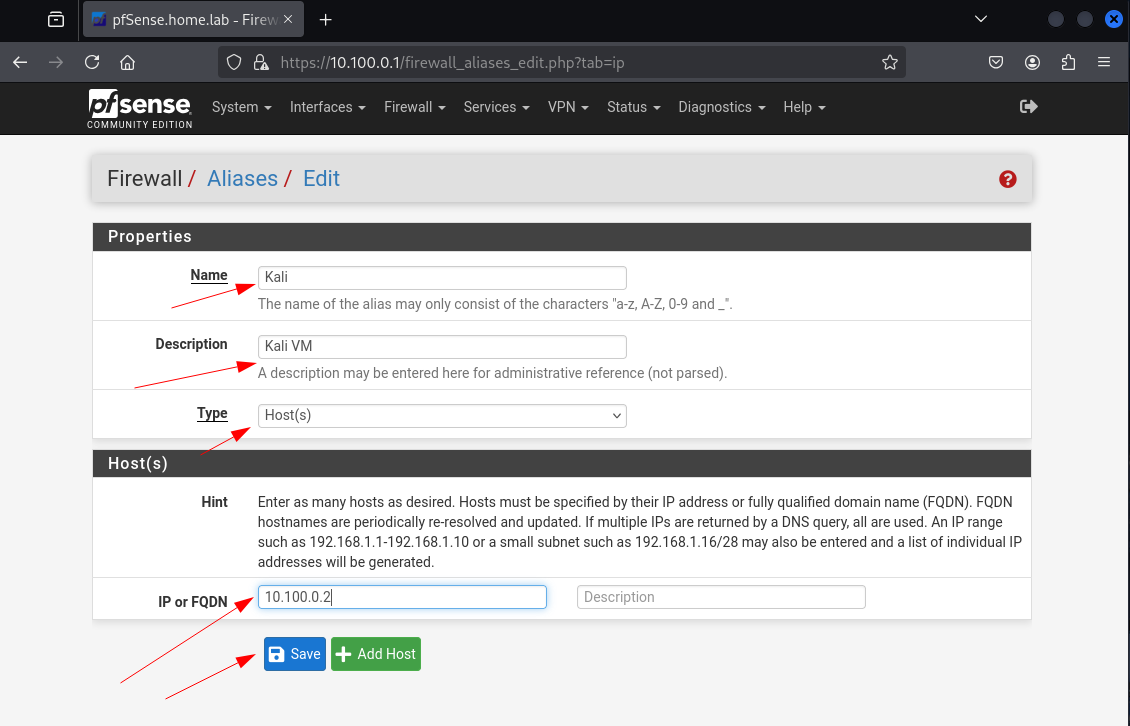
Task: Click the pfSense Community Edition logo
Action: pyautogui.click(x=140, y=109)
